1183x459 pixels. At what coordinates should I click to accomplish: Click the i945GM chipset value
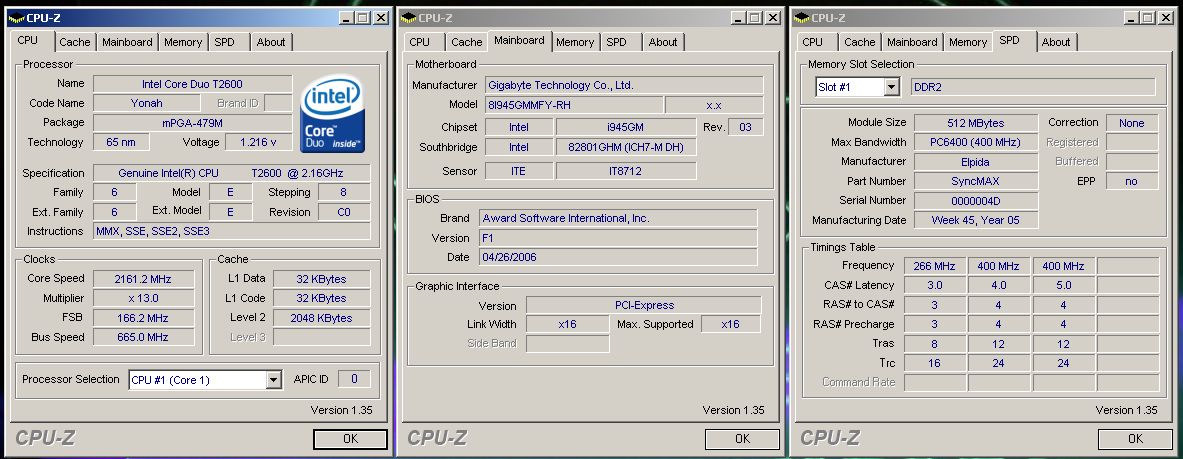625,127
